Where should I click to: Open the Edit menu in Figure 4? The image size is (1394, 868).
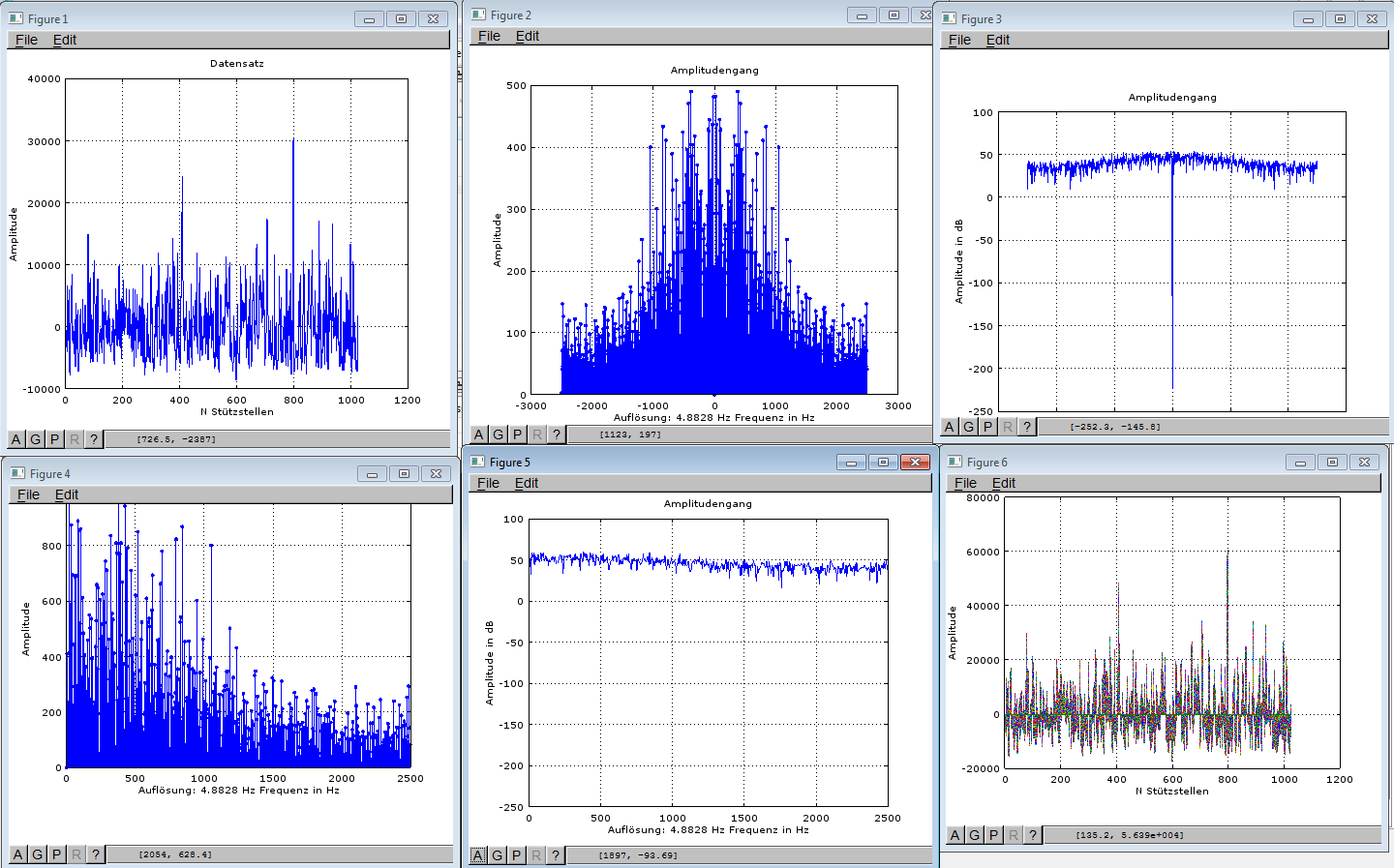67,494
